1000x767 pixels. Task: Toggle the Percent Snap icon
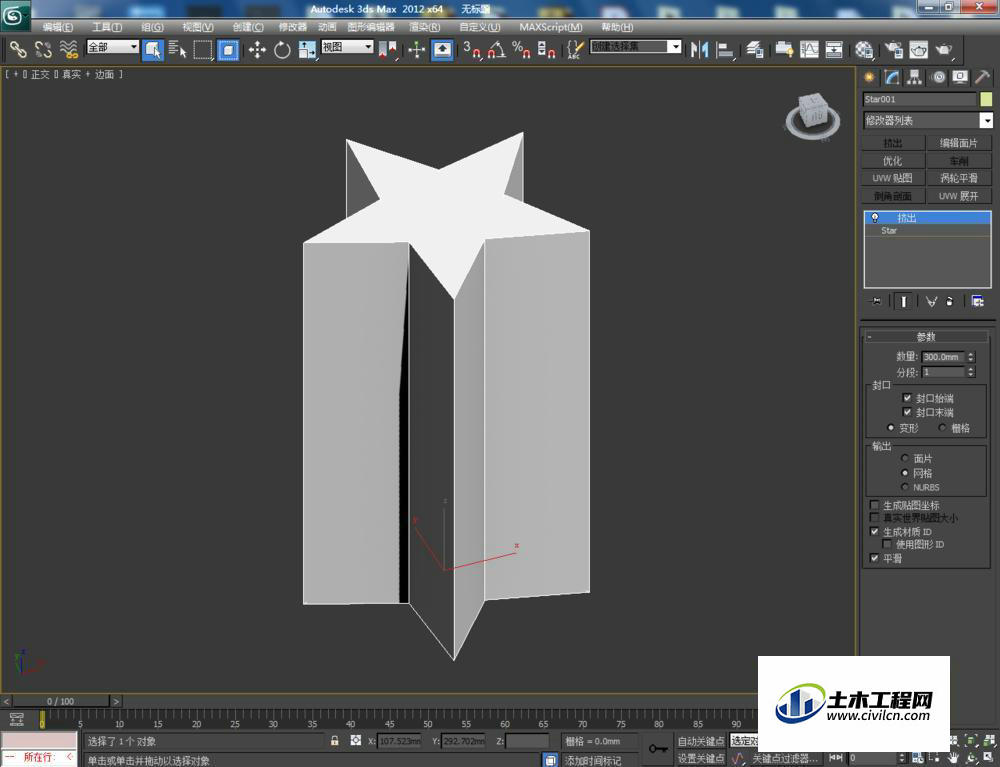(521, 49)
